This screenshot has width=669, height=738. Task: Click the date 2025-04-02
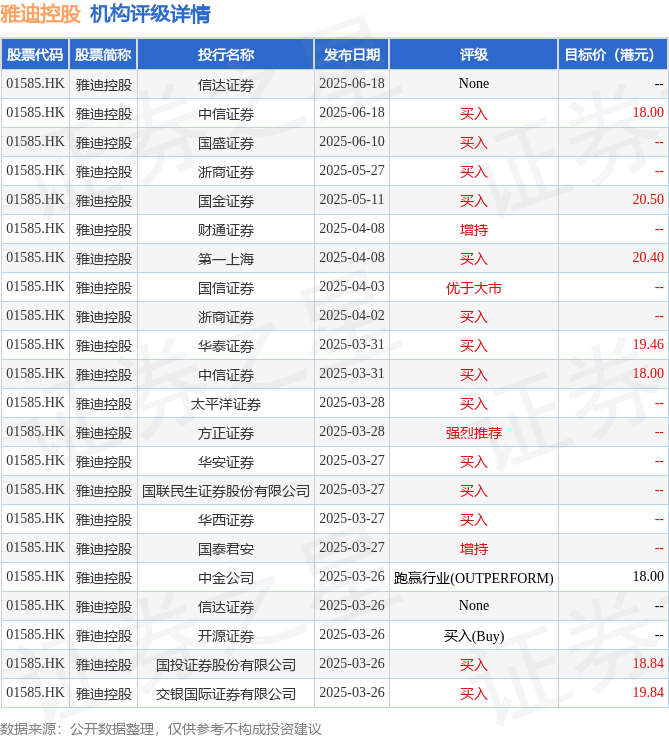point(352,315)
